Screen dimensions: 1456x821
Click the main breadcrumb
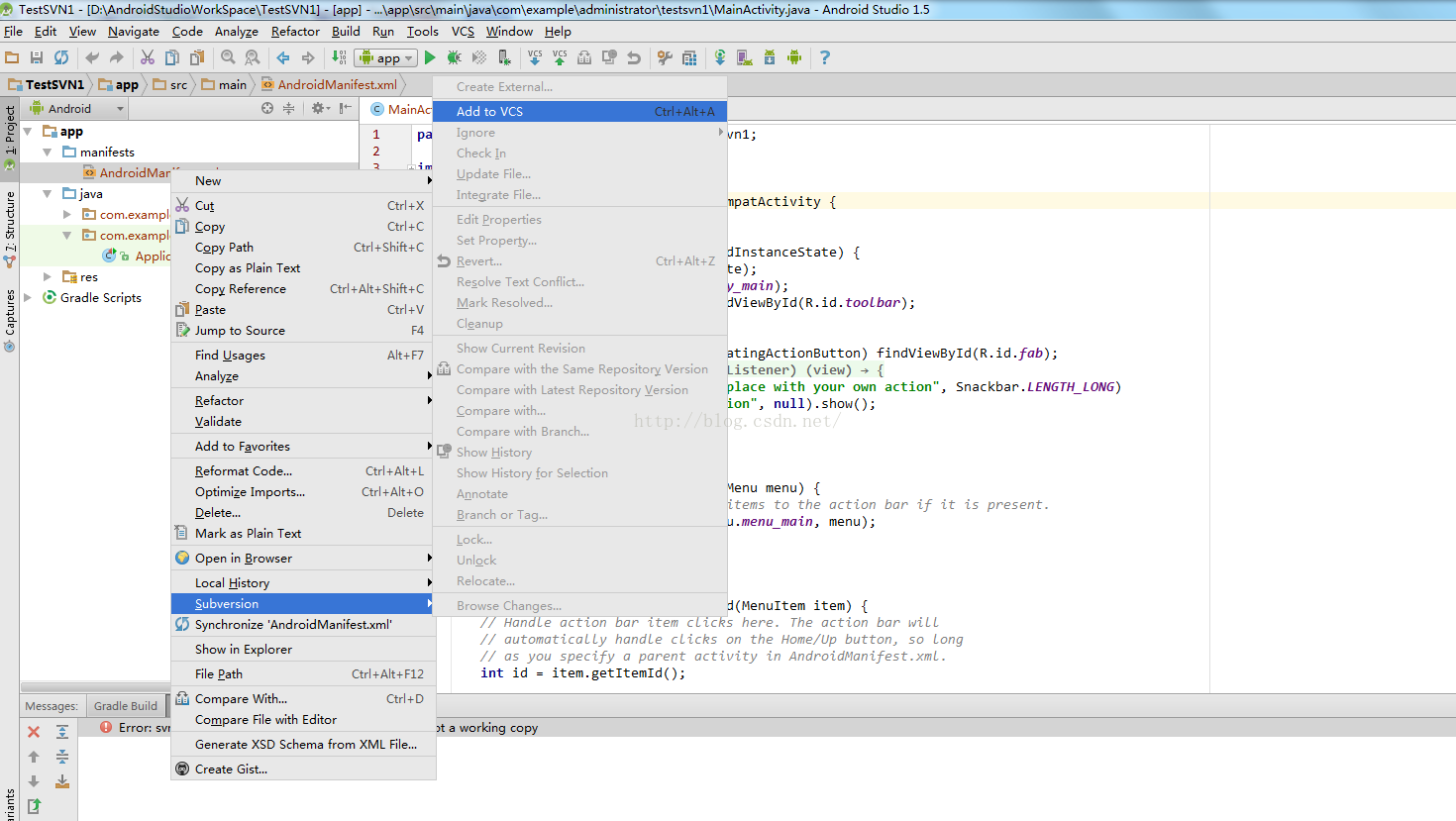pos(224,84)
